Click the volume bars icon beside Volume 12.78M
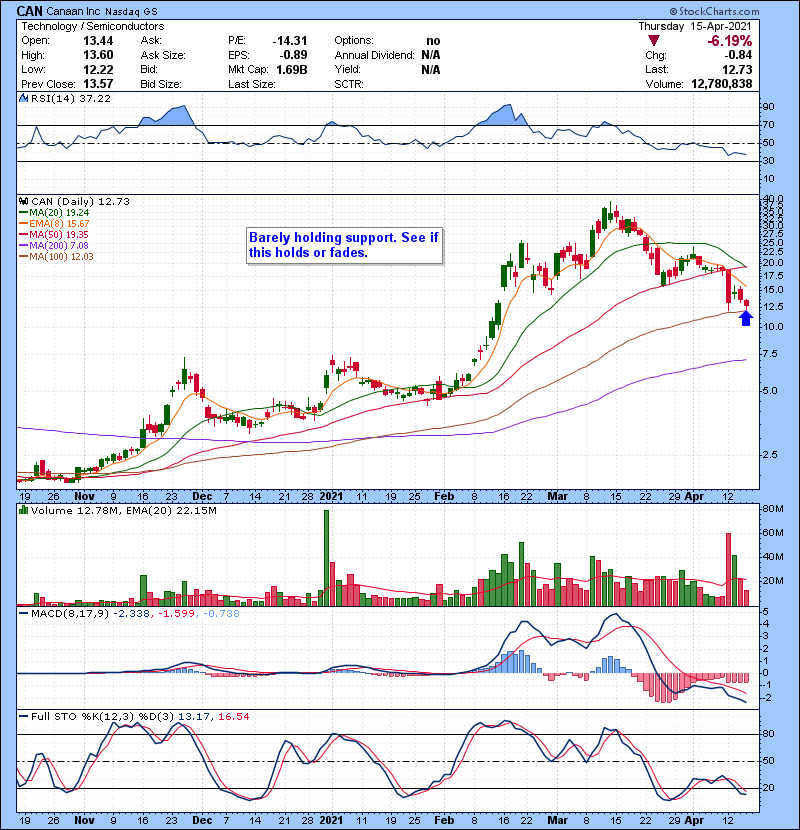 point(23,510)
